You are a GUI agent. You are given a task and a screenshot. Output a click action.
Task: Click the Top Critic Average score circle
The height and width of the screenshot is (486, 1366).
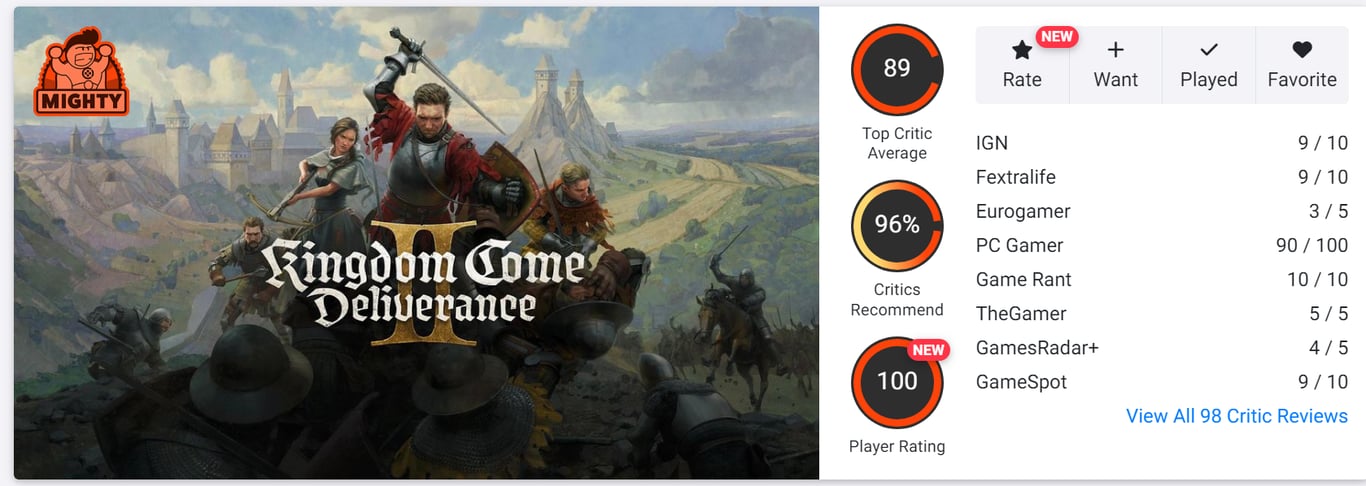click(896, 69)
